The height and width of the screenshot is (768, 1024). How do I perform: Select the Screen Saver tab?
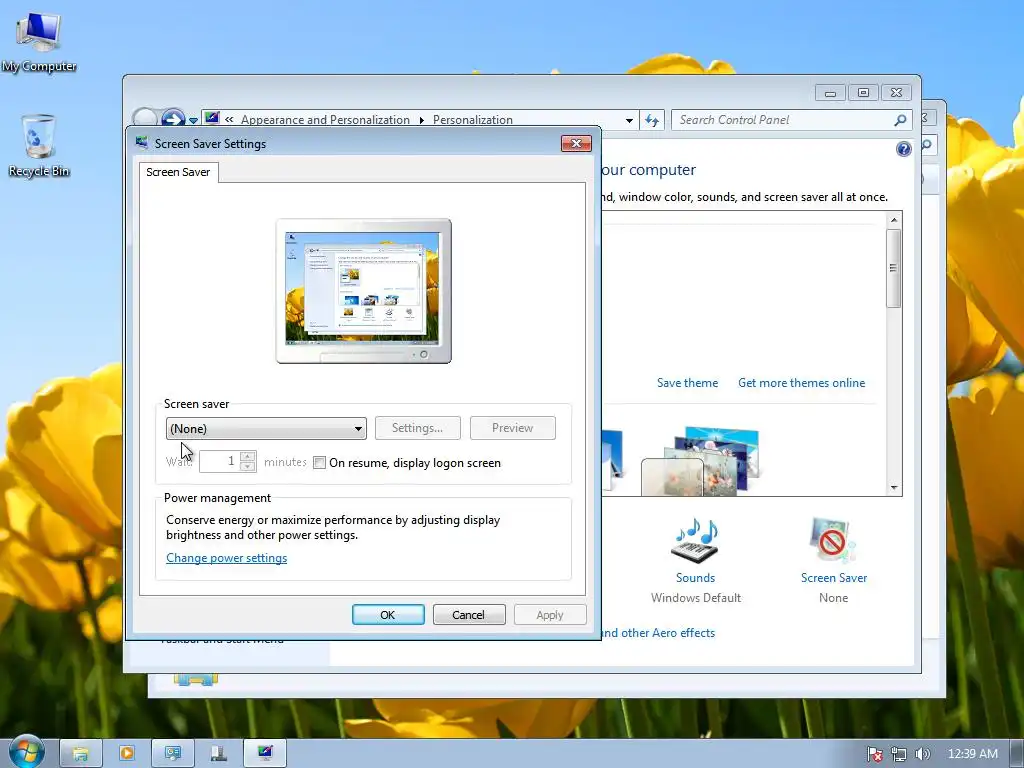pyautogui.click(x=178, y=172)
